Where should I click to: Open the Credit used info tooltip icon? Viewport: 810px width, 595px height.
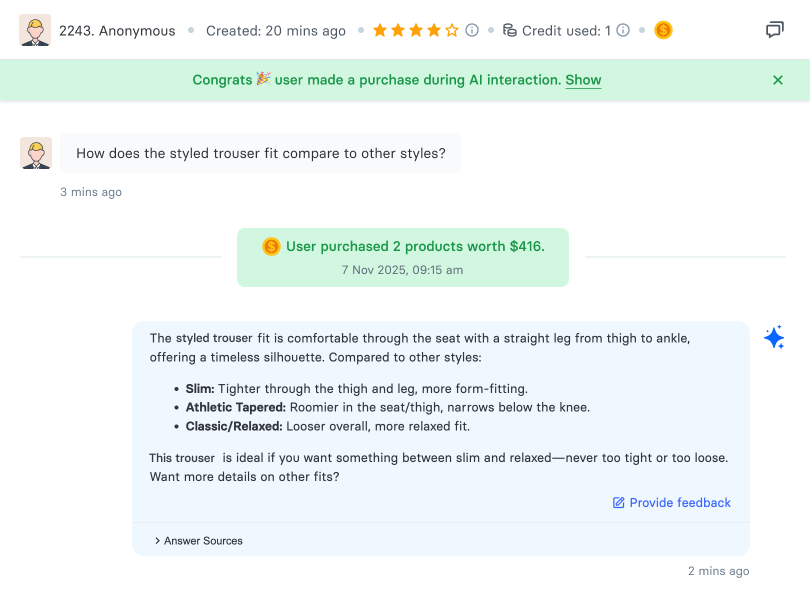click(622, 31)
